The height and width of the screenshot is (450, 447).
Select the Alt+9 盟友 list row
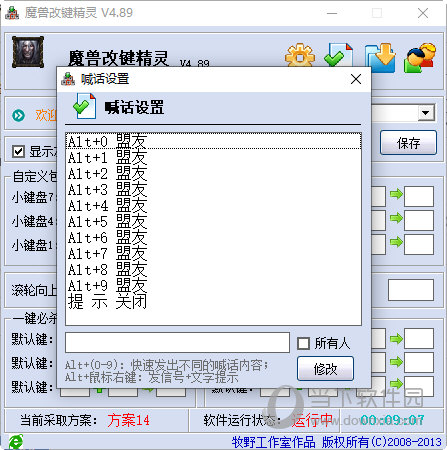[x=213, y=285]
